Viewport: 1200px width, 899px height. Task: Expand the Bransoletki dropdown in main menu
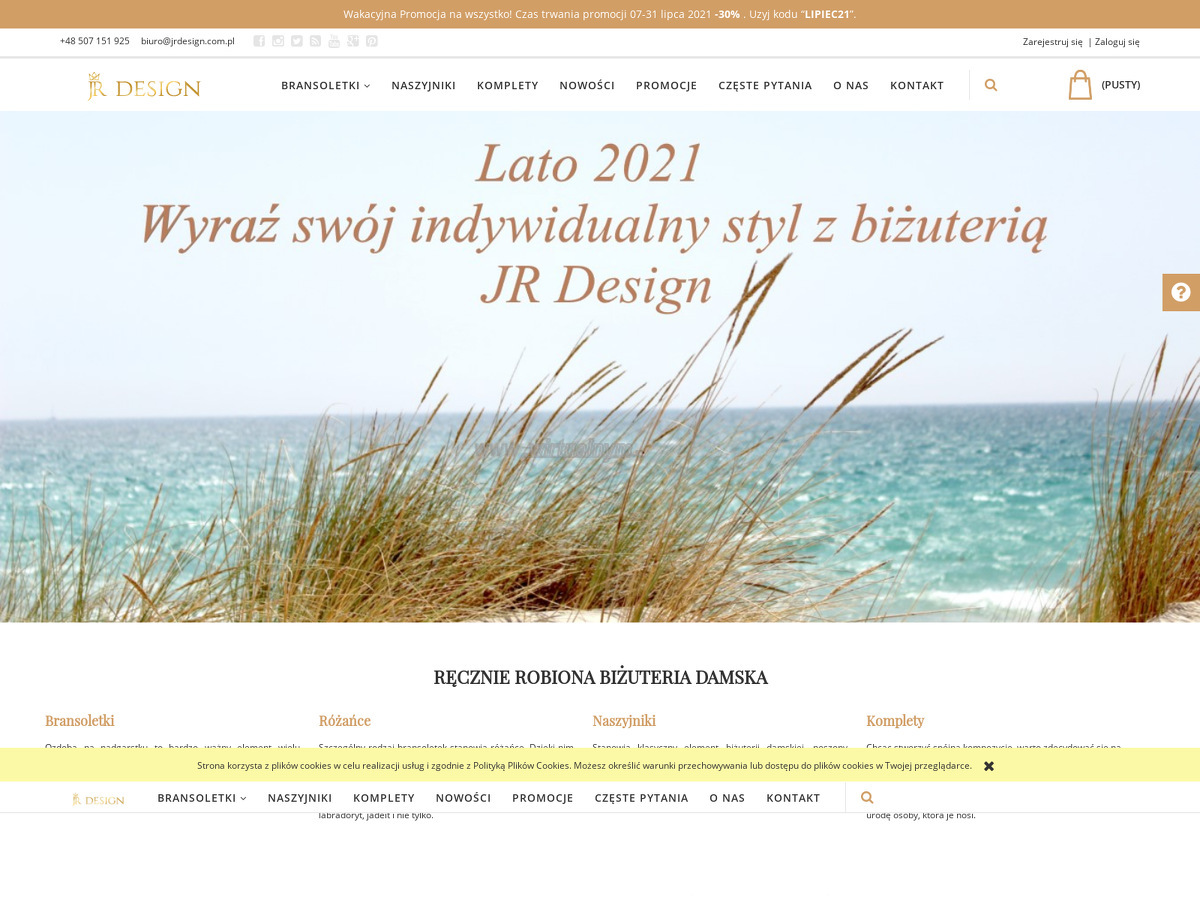(326, 86)
